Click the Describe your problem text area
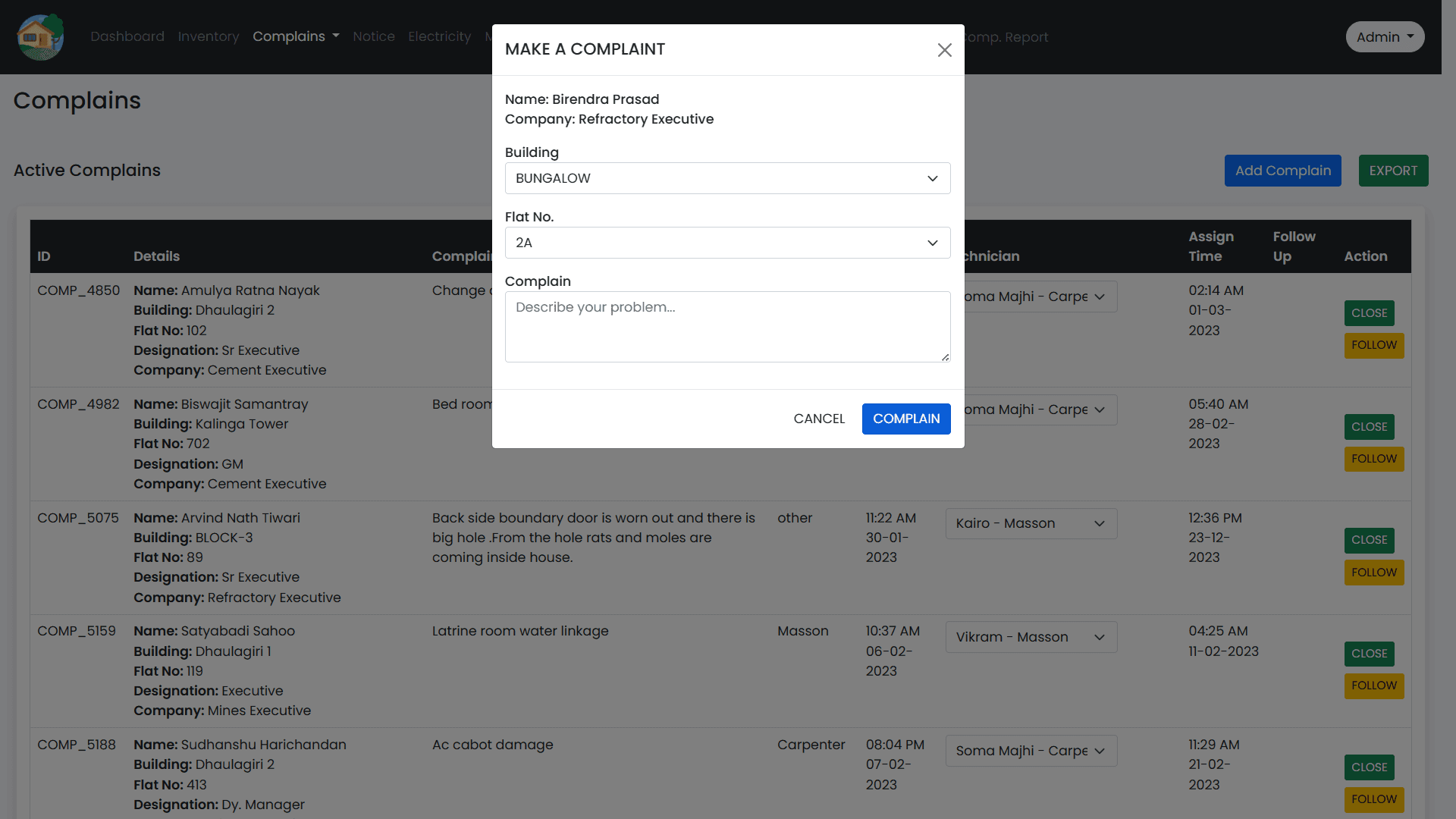 727,326
